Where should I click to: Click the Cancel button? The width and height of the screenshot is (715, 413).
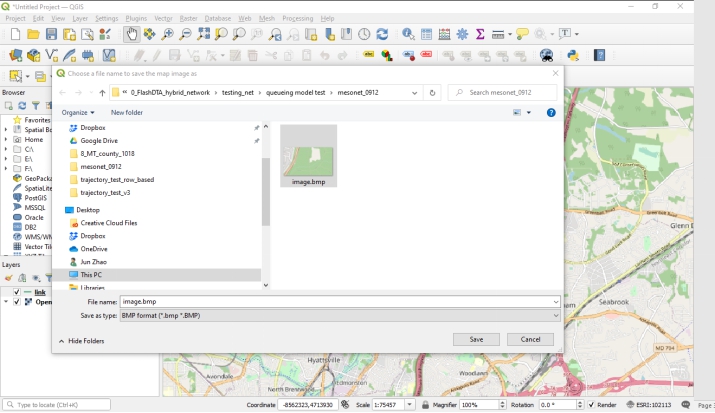point(530,340)
